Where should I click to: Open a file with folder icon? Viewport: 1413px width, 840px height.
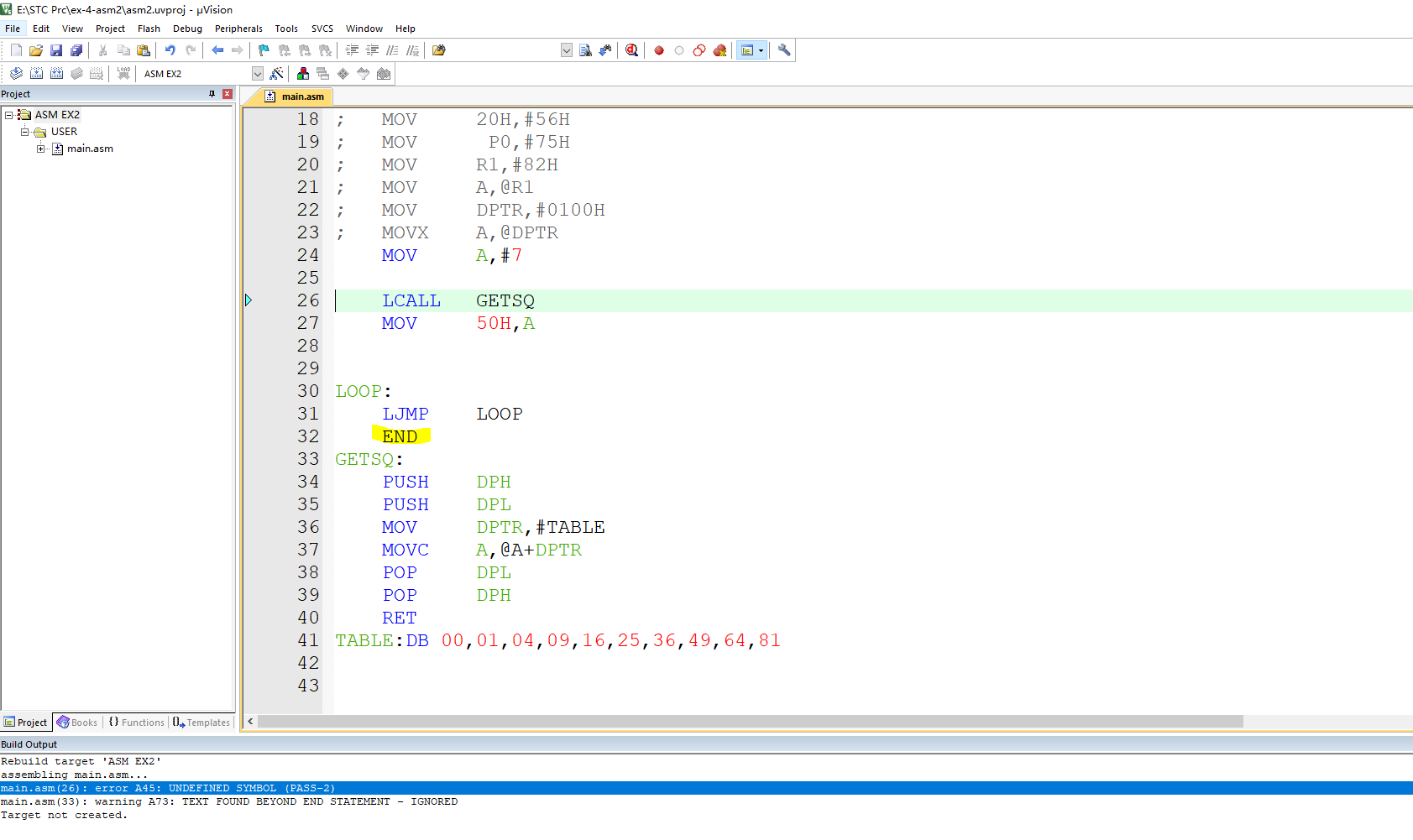36,50
